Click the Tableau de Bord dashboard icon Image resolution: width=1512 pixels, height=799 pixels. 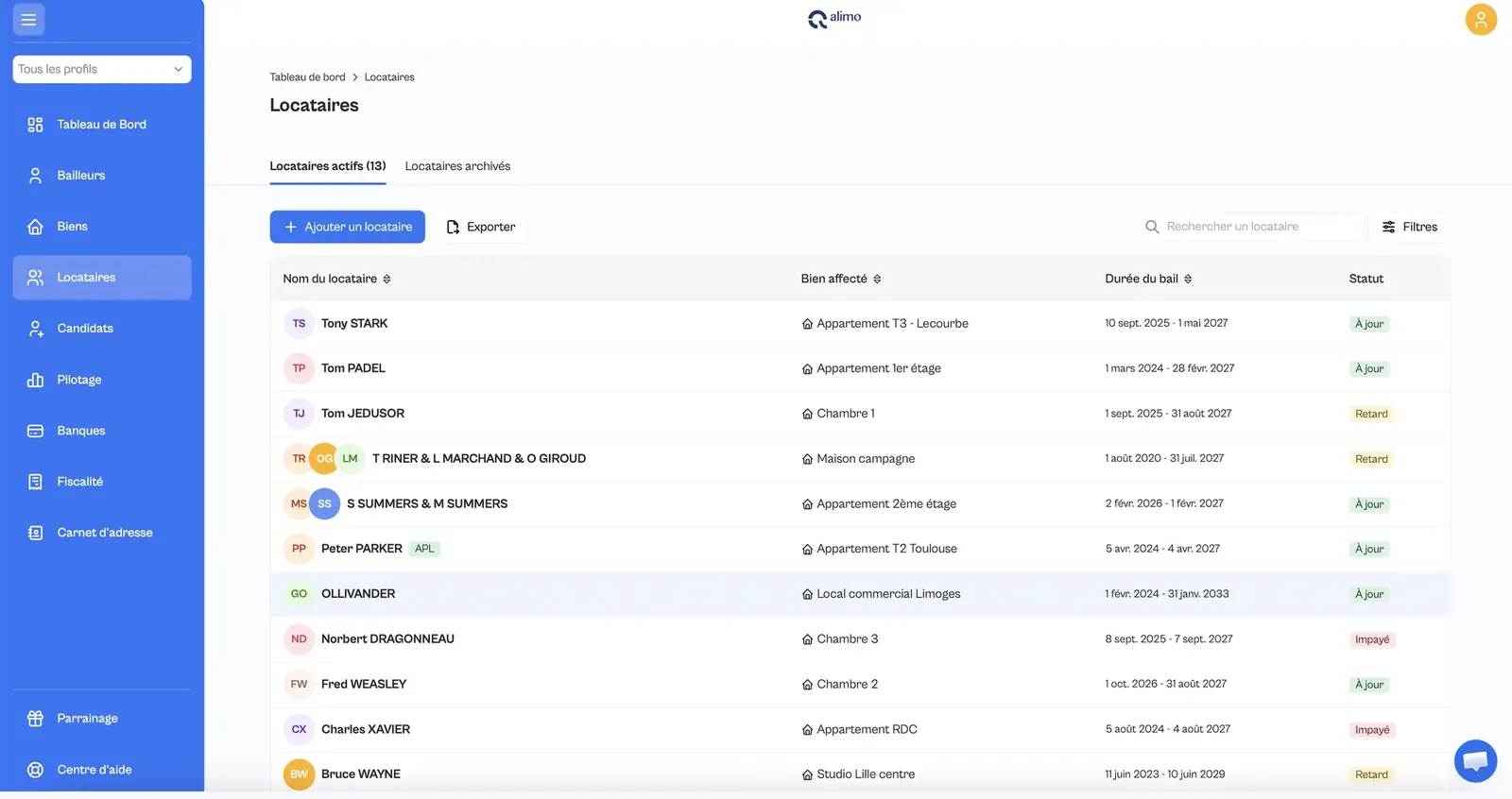pyautogui.click(x=35, y=125)
